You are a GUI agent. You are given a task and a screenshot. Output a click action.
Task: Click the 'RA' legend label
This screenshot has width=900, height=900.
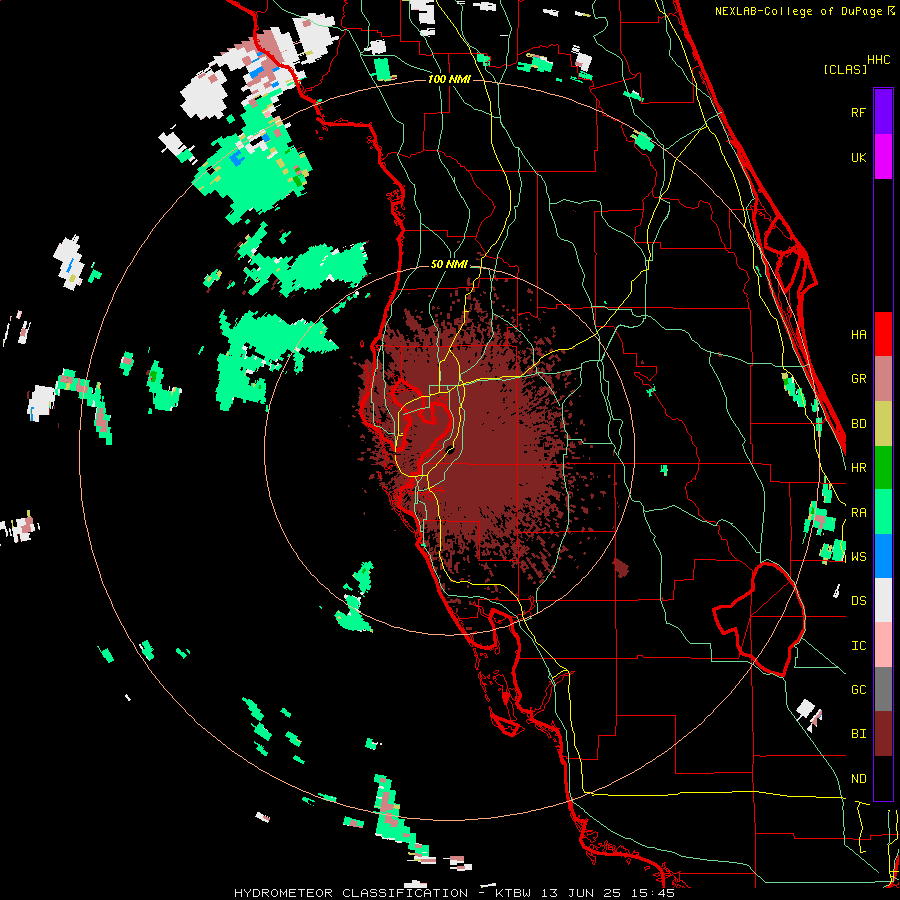[858, 512]
